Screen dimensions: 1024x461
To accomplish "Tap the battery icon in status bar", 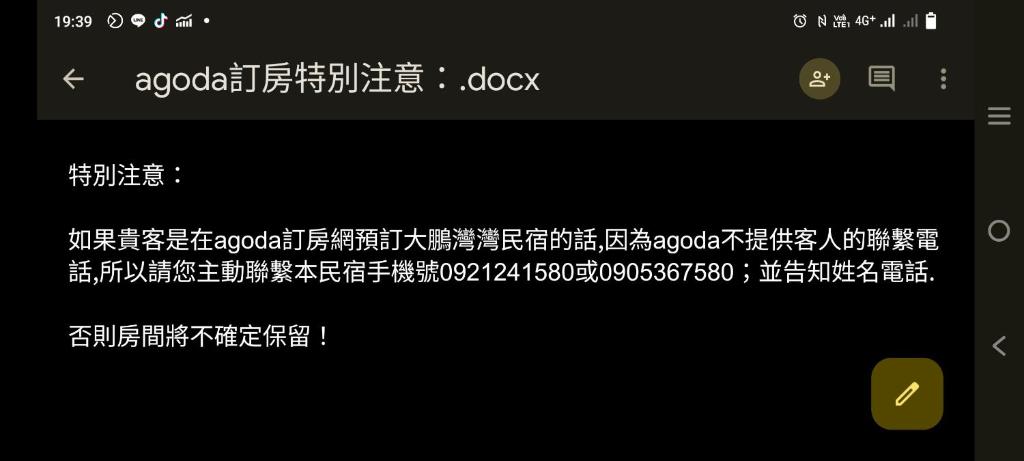I will pos(931,21).
